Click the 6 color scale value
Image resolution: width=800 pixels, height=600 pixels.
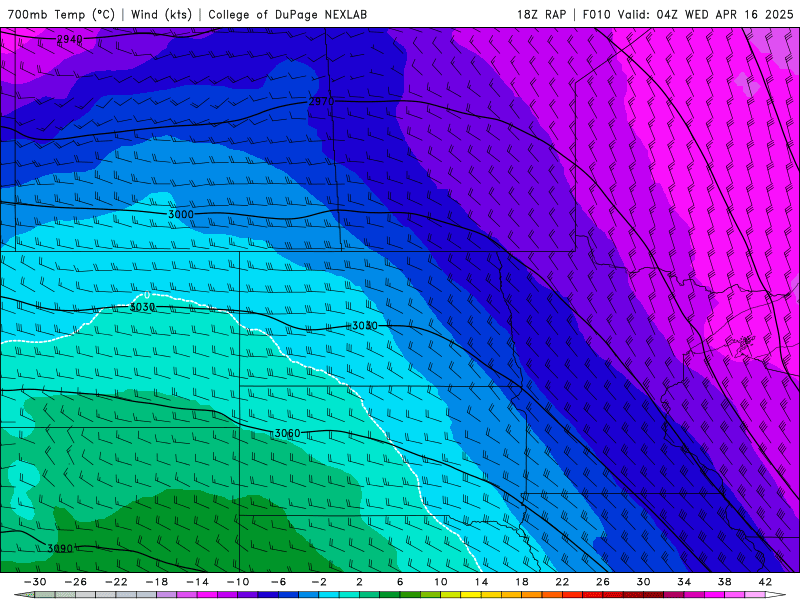[x=400, y=582]
